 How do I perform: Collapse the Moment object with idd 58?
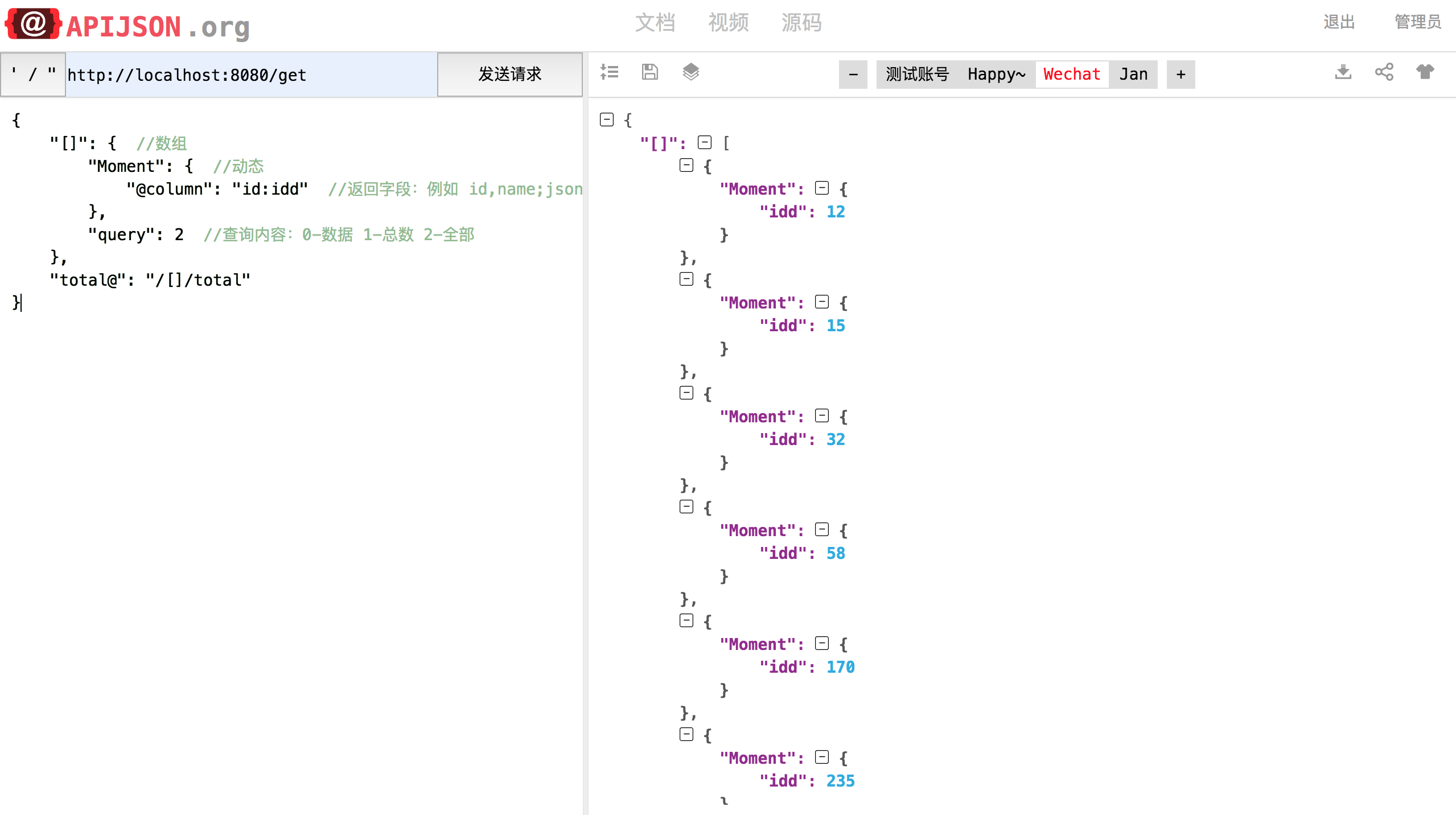tap(822, 529)
